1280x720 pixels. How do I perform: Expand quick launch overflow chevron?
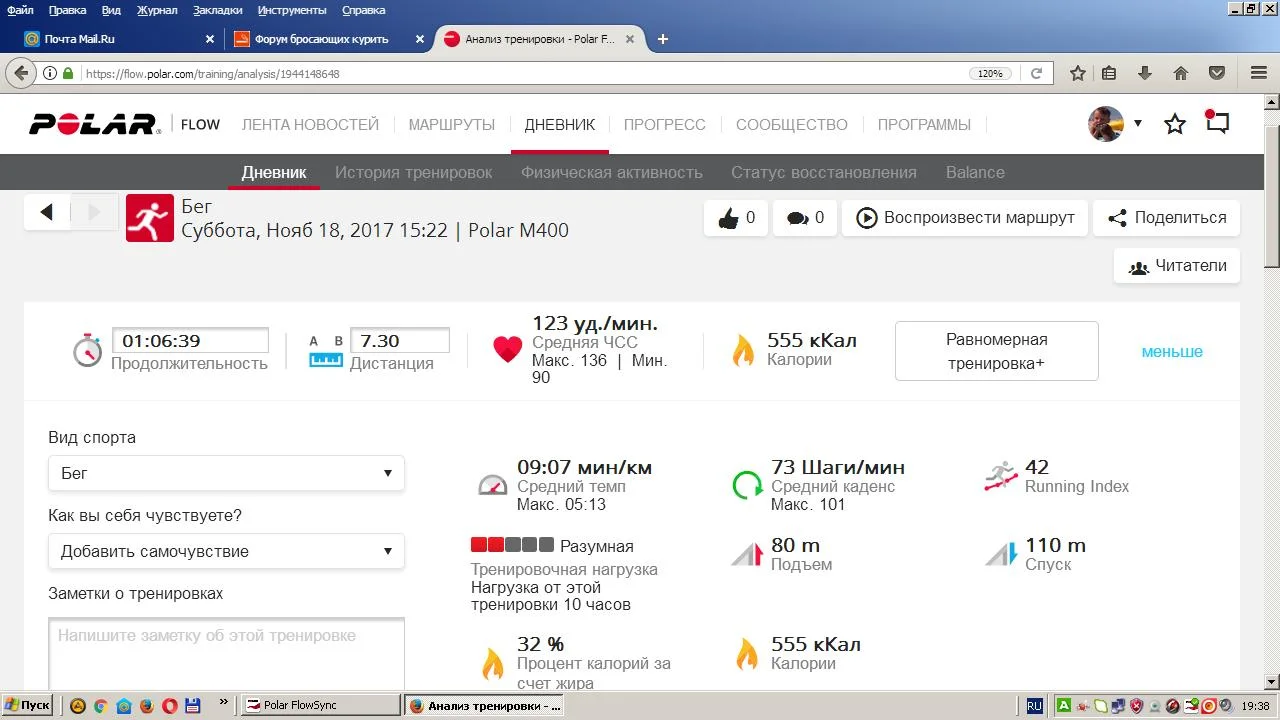click(223, 702)
